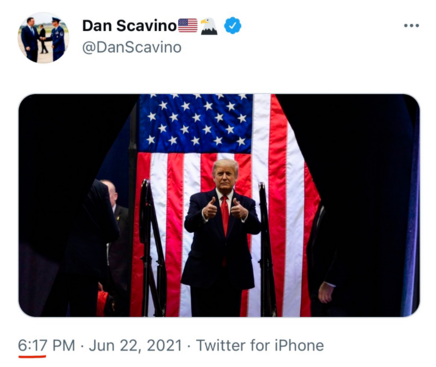Open the Twitter for iPhone source link
The height and width of the screenshot is (367, 436).
pyautogui.click(x=260, y=345)
